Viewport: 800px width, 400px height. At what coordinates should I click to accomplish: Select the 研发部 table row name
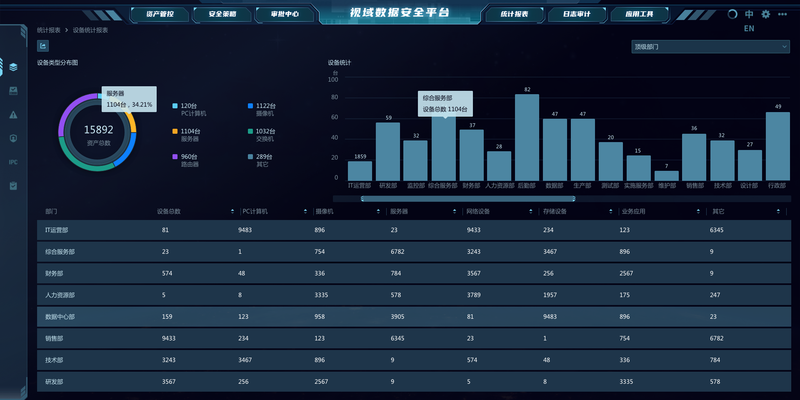click(x=54, y=382)
